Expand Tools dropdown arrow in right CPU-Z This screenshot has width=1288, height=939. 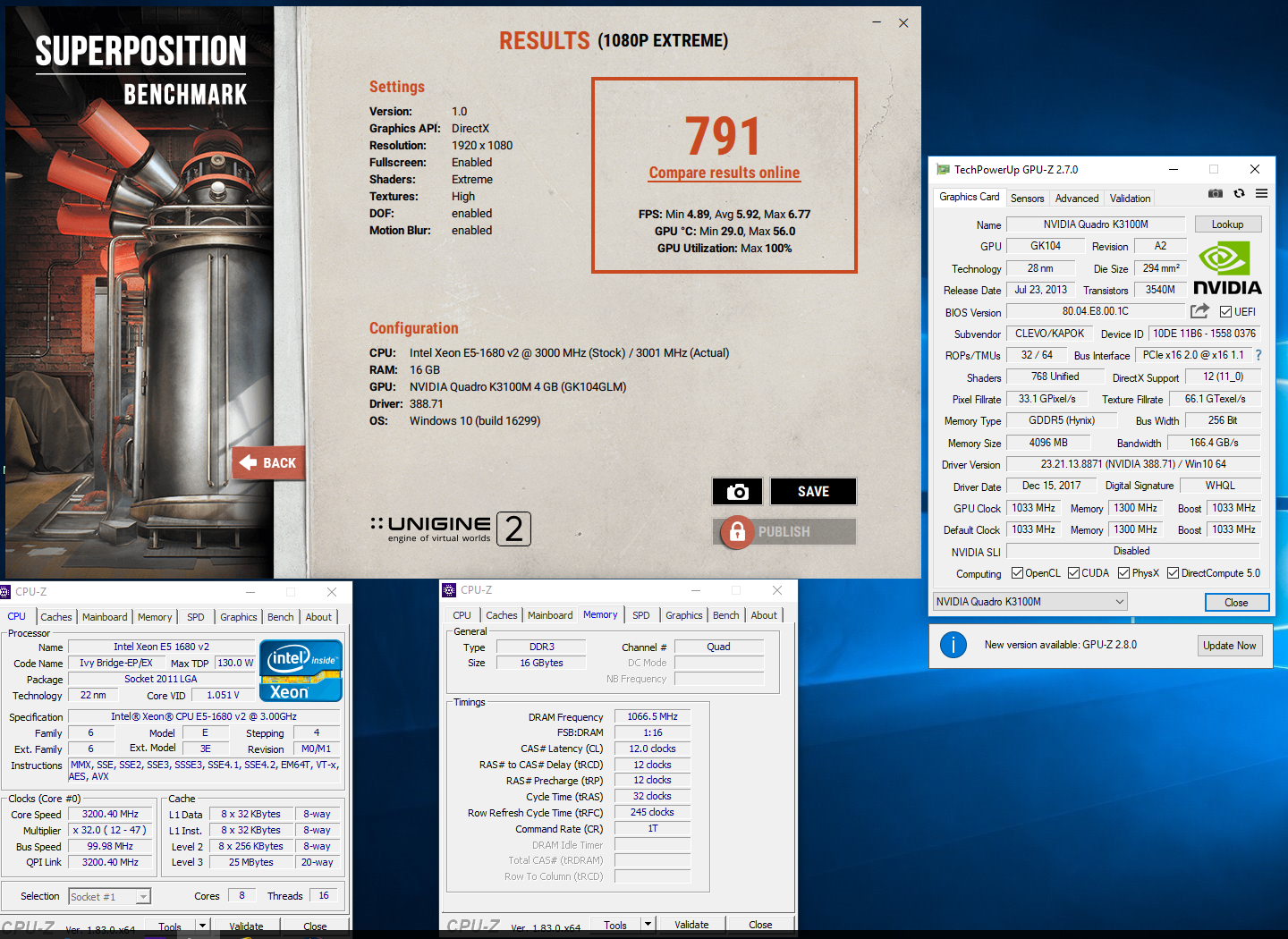(648, 926)
